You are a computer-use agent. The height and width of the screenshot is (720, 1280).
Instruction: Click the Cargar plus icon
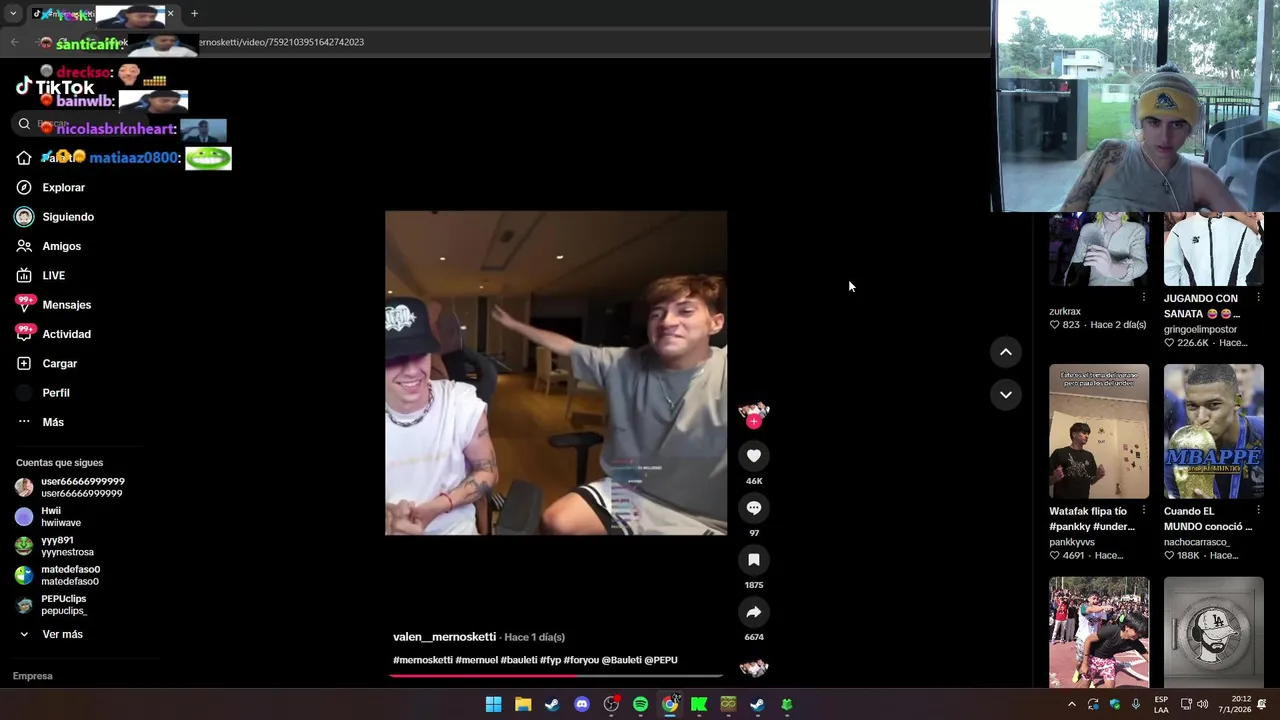point(24,364)
